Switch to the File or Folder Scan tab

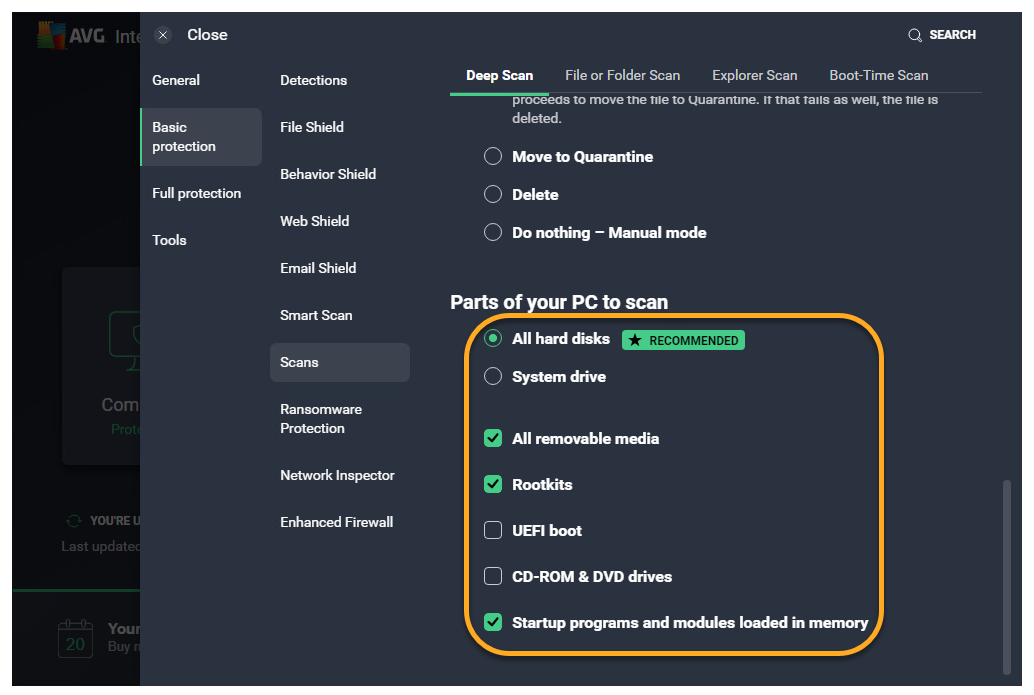(622, 75)
